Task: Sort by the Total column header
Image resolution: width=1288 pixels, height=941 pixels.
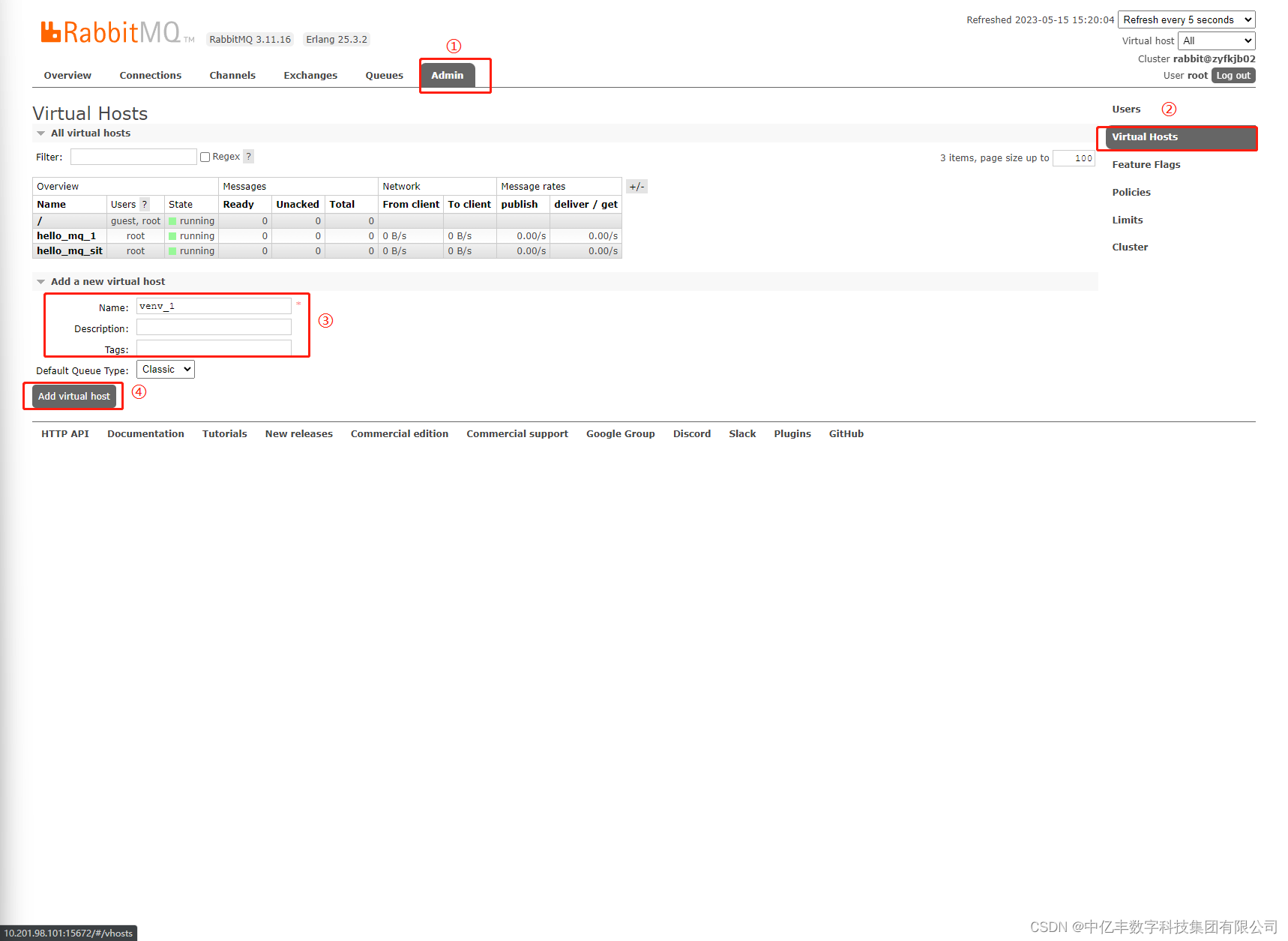Action: pyautogui.click(x=342, y=205)
